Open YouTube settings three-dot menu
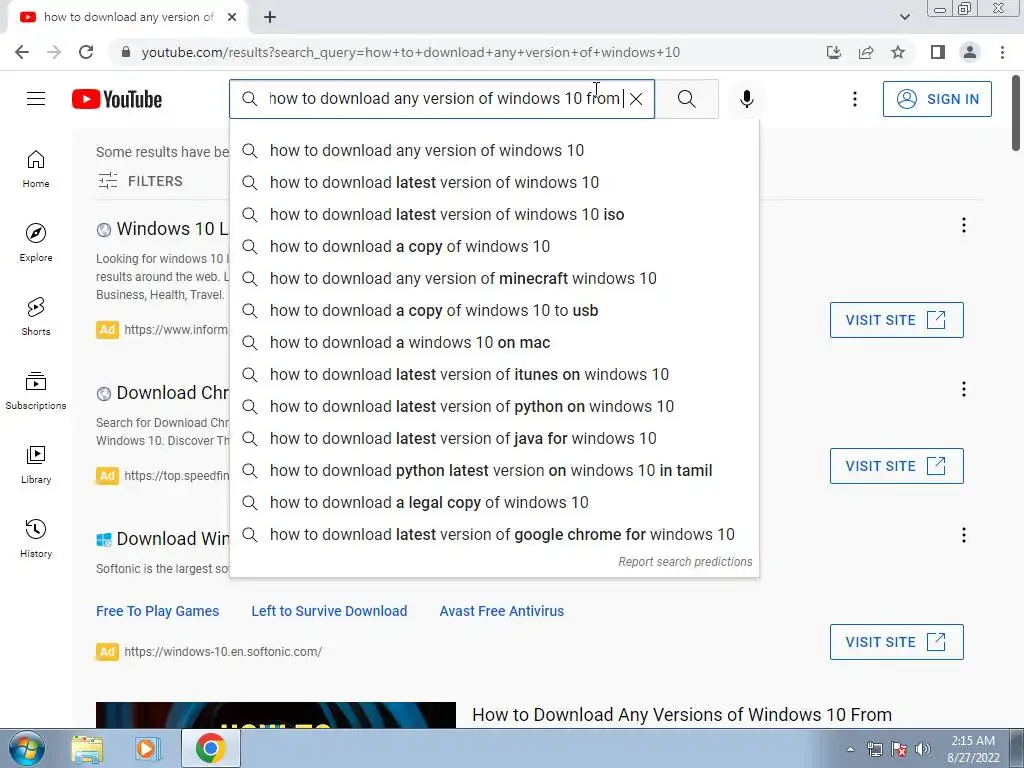Image resolution: width=1024 pixels, height=768 pixels. point(854,99)
